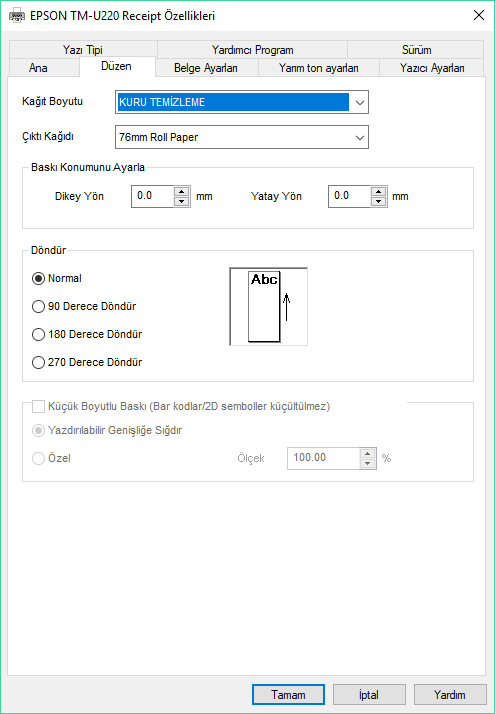Close the EPSON TM-U220 properties dialog

479,15
